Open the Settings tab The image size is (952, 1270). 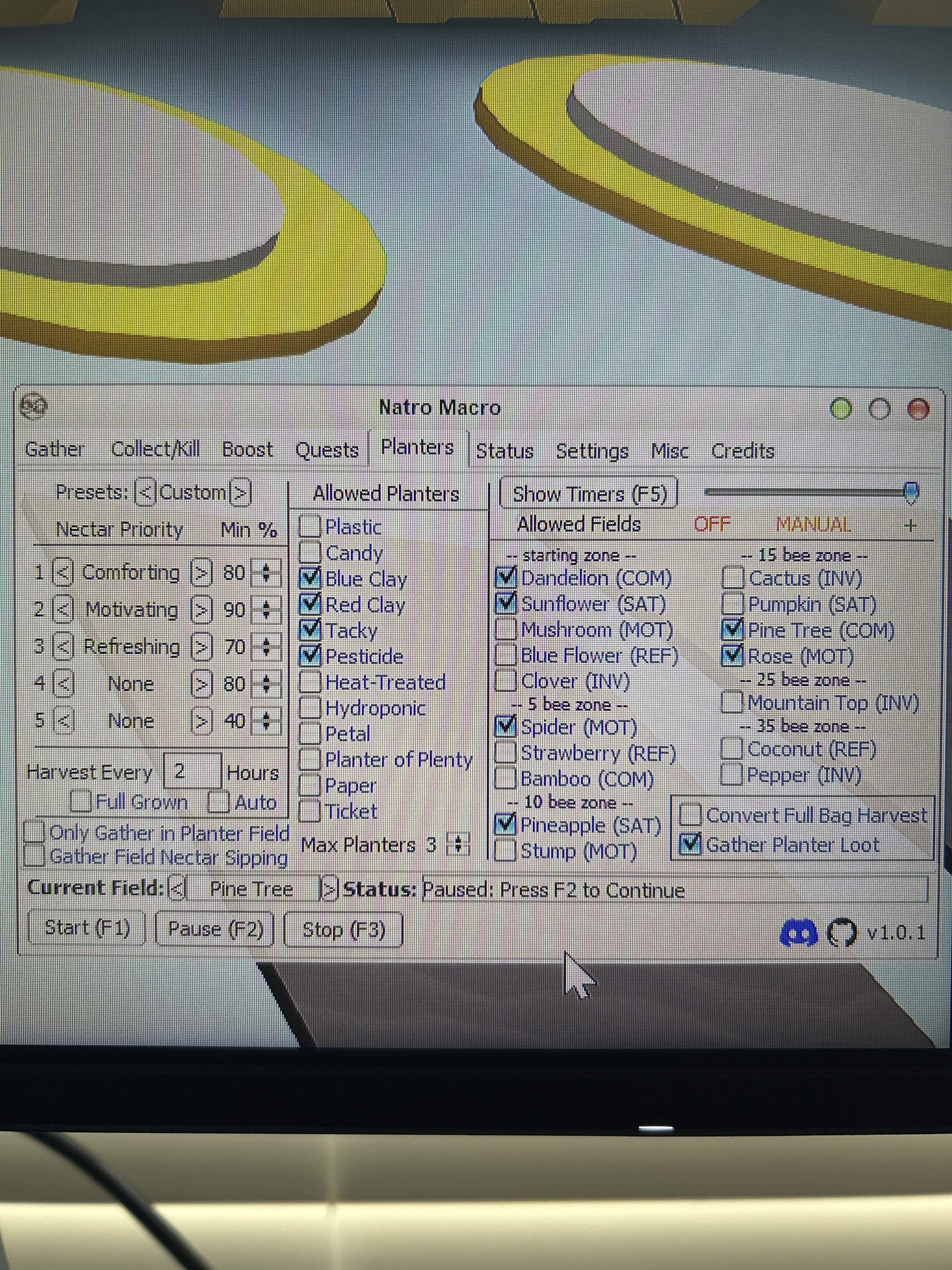pos(592,451)
